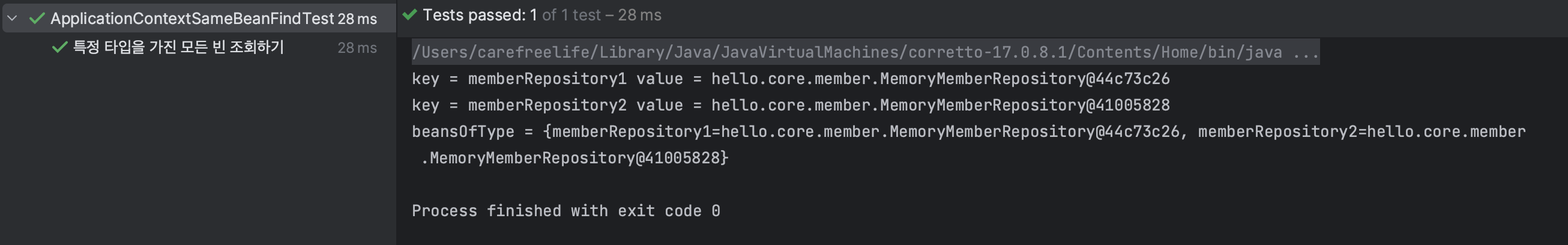
Task: Collapse the ApplicationContextSameBeanFindTest tree node chevron
Action: [12, 19]
